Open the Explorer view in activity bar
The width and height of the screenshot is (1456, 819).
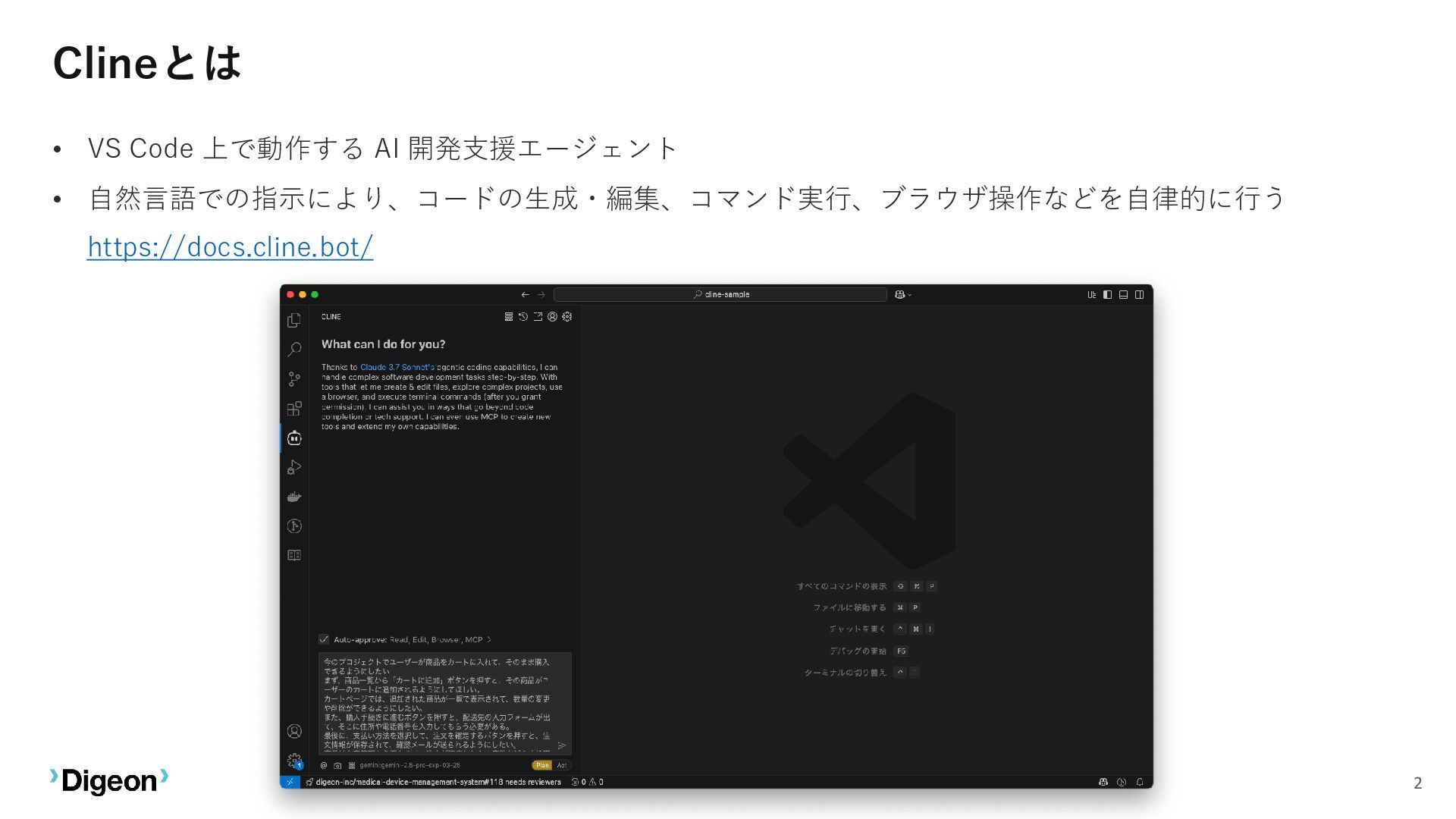pyautogui.click(x=294, y=321)
